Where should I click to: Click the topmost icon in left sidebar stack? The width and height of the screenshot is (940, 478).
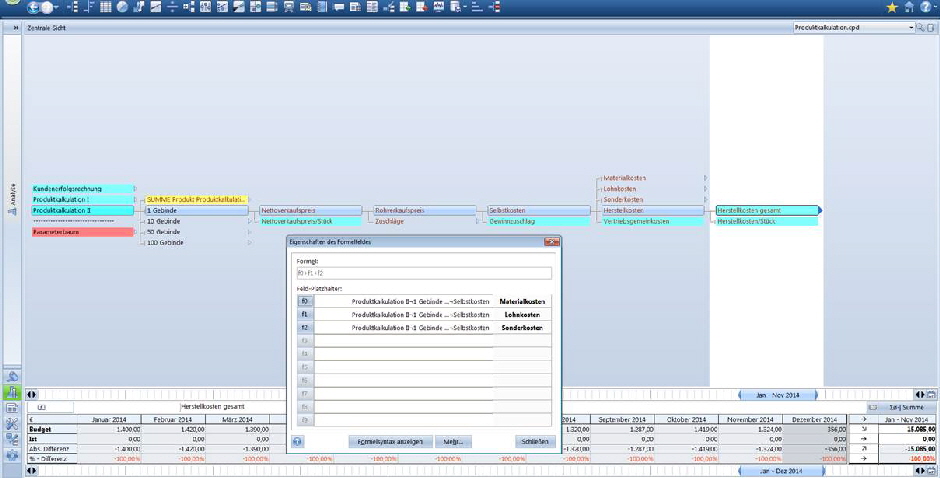coord(12,377)
